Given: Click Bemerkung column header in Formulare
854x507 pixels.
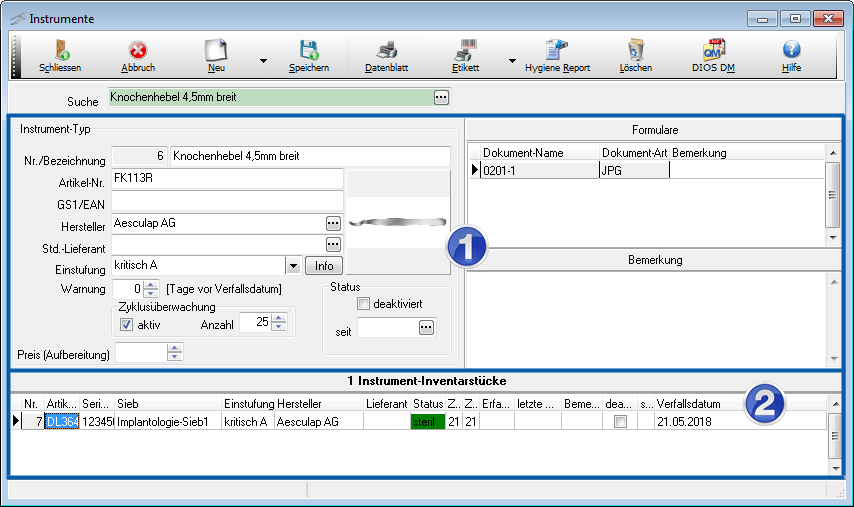Looking at the screenshot, I should point(699,153).
